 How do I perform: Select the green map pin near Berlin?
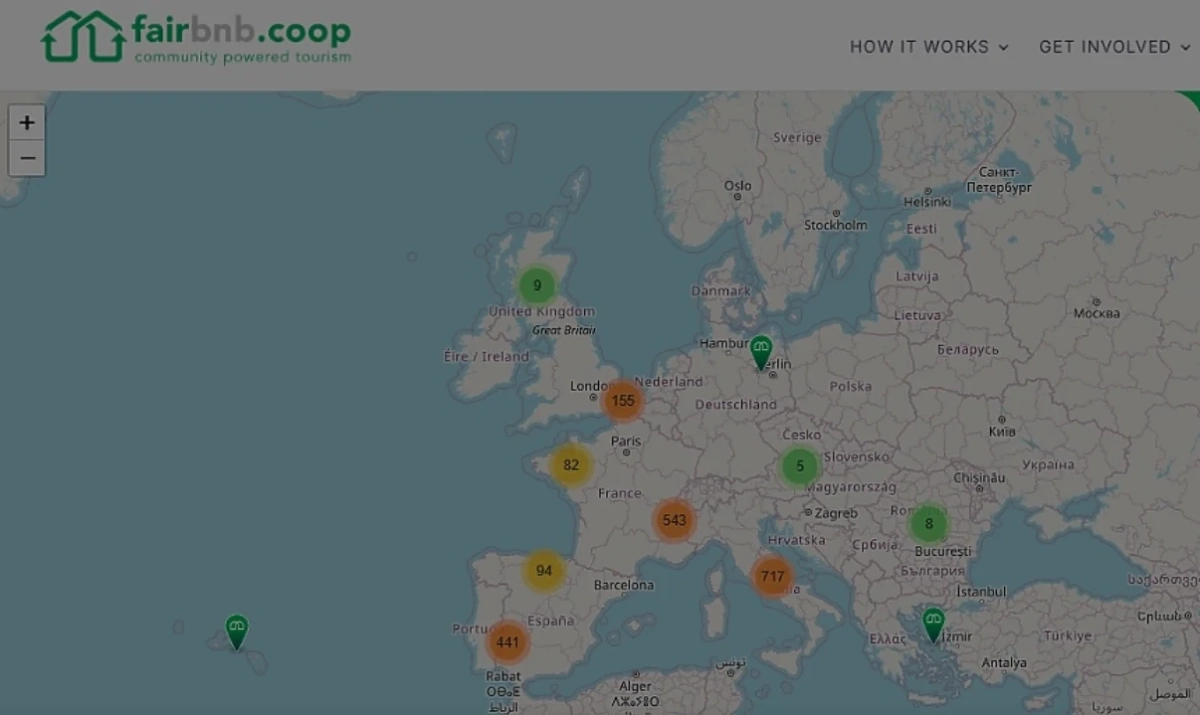[761, 352]
